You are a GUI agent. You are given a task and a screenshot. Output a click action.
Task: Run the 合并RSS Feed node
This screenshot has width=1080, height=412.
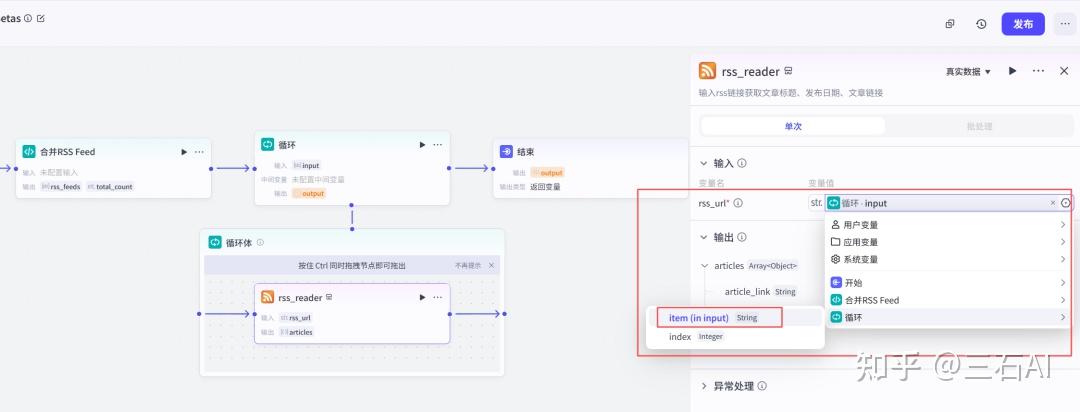tap(183, 152)
